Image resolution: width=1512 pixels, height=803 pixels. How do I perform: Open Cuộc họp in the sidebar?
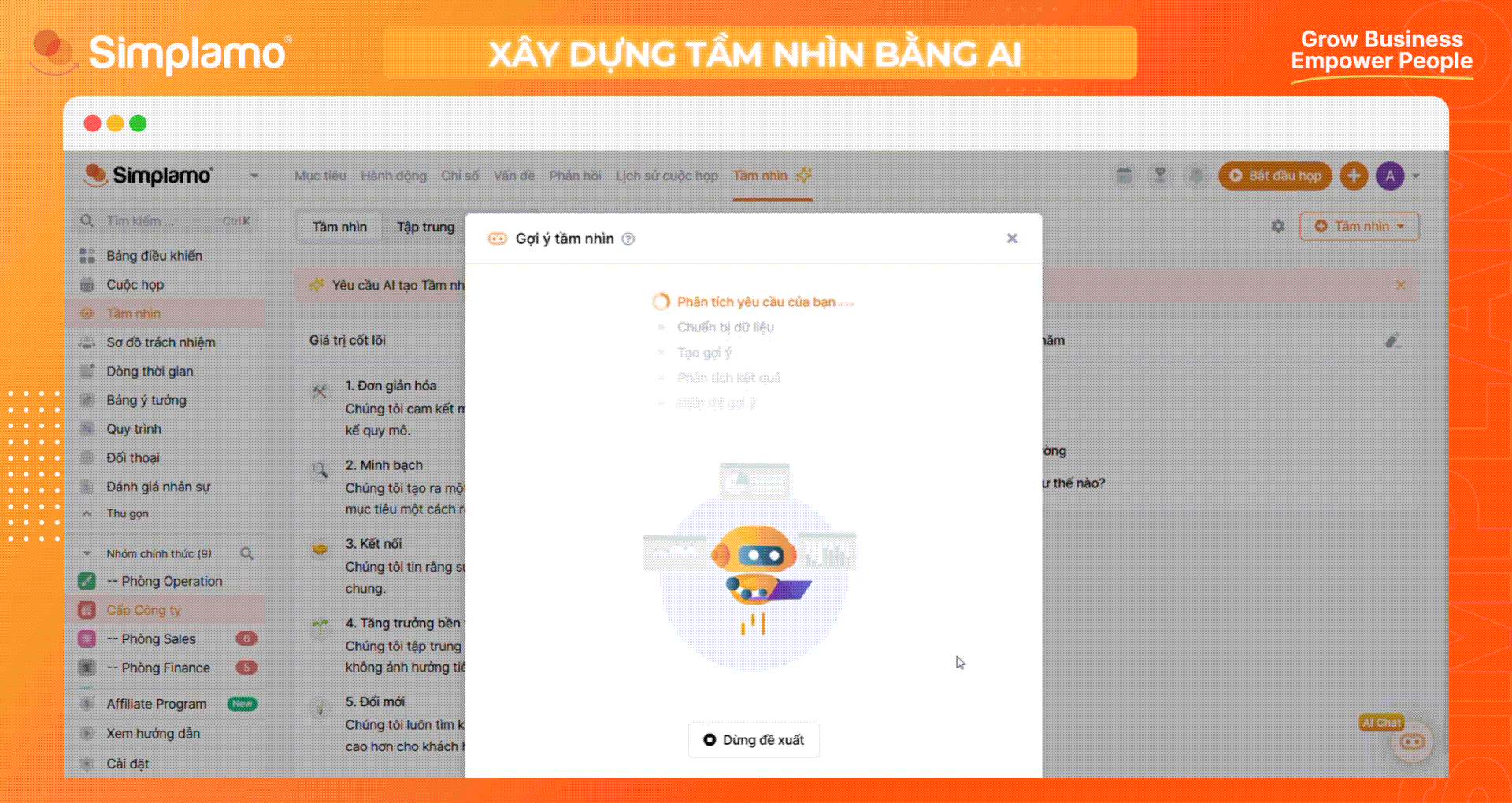coord(135,284)
